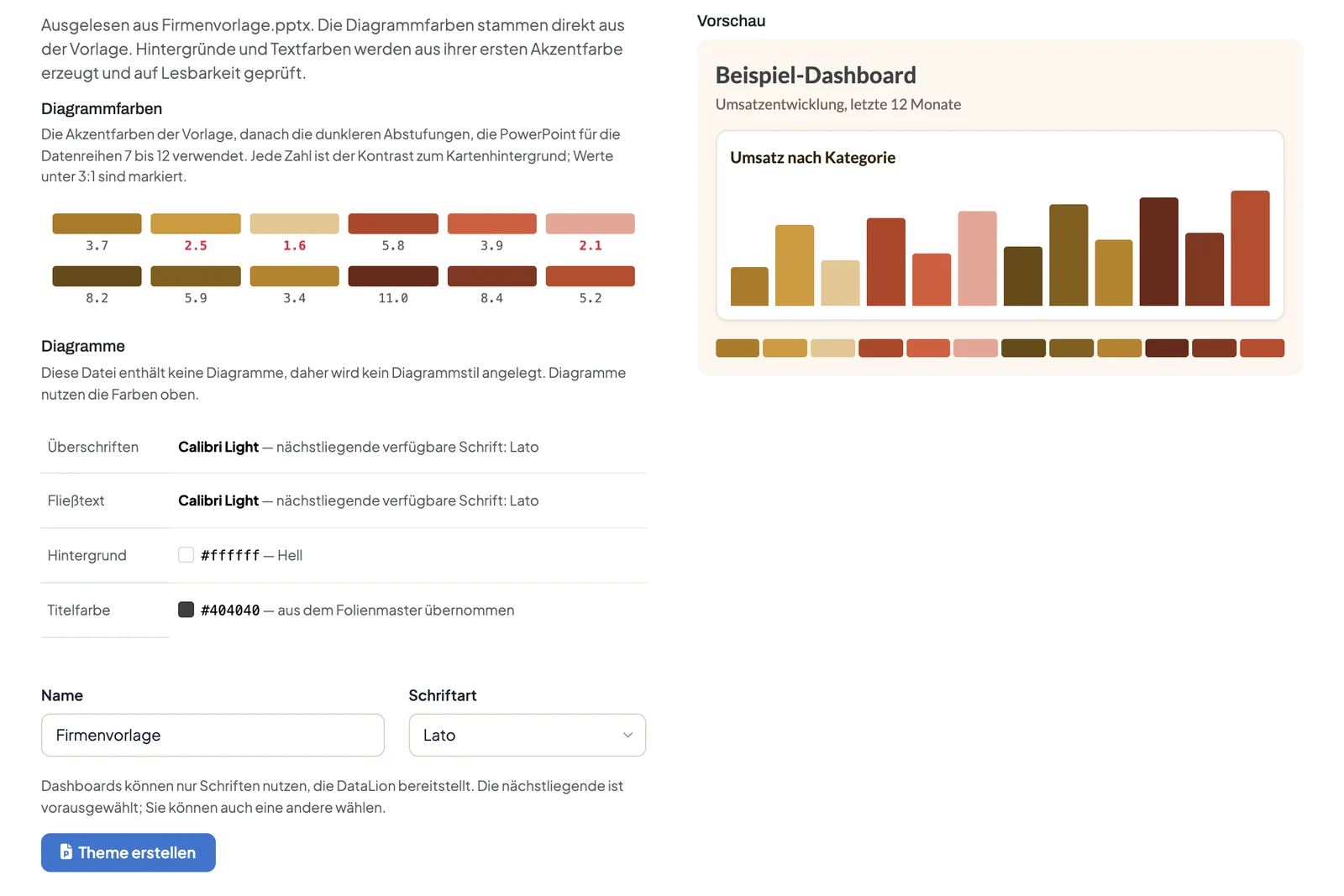Image resolution: width=1344 pixels, height=896 pixels.
Task: Select the dark brown swatch with contrast 8.2
Action: pyautogui.click(x=97, y=276)
